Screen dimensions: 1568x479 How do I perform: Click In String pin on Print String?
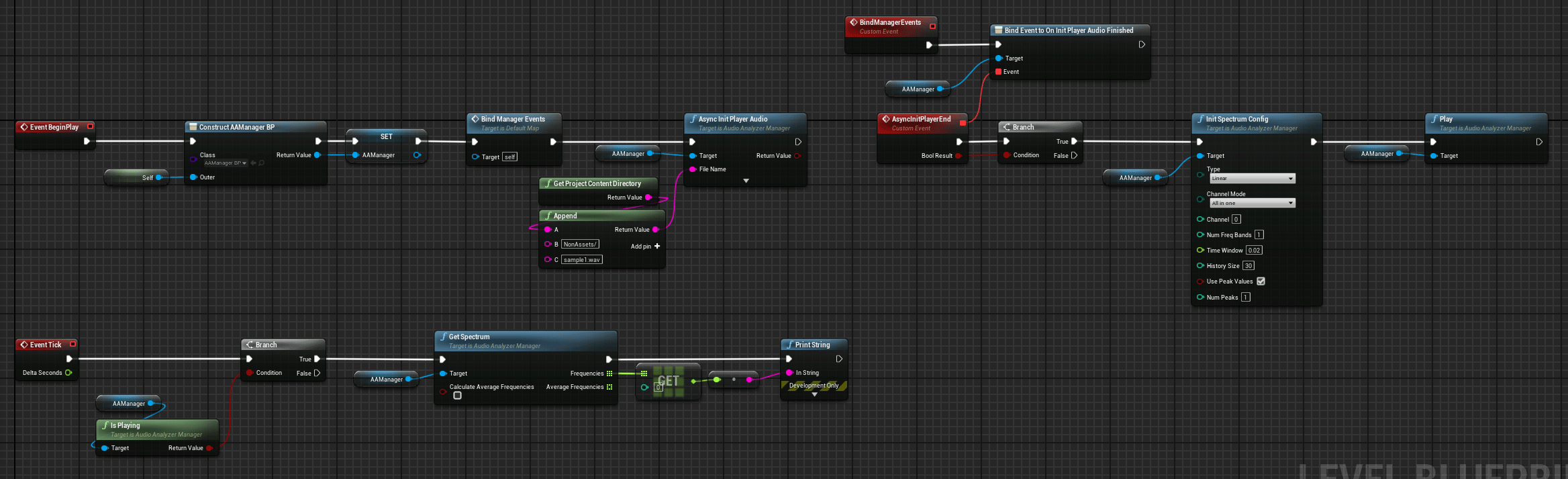point(789,373)
